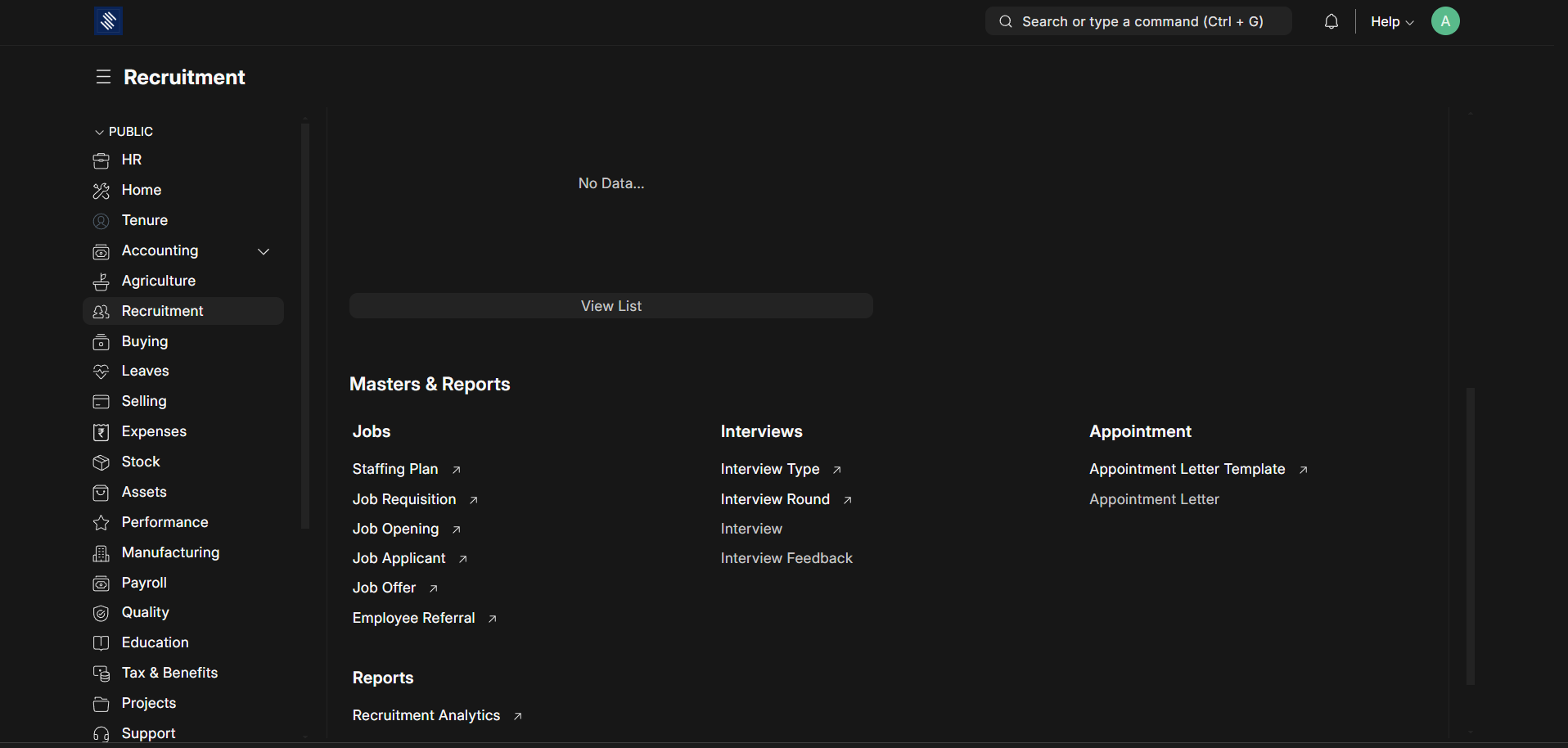Open user avatar profile menu
Screen dimensions: 1568x748
[1444, 21]
